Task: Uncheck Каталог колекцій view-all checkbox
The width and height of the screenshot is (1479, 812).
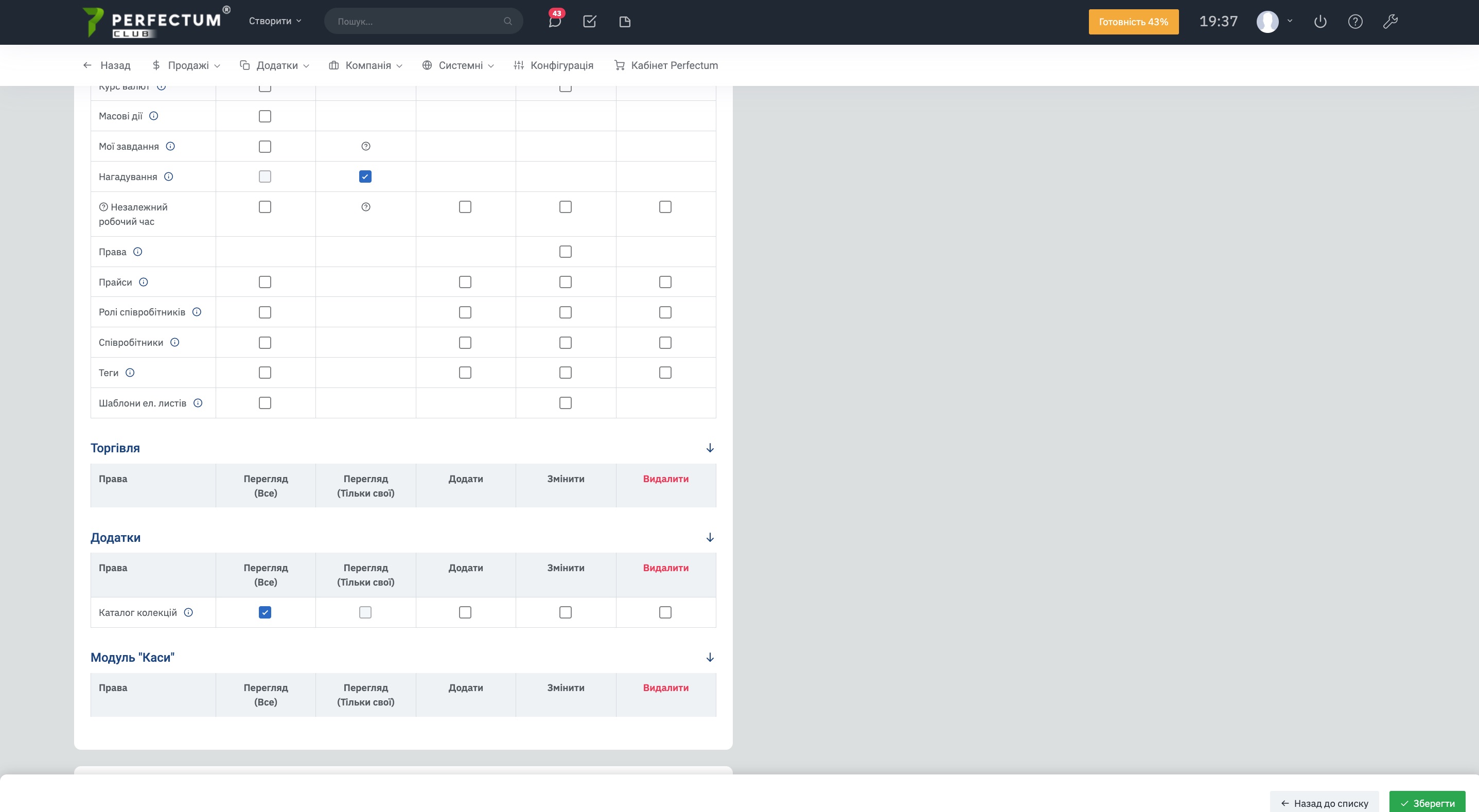Action: (x=265, y=612)
